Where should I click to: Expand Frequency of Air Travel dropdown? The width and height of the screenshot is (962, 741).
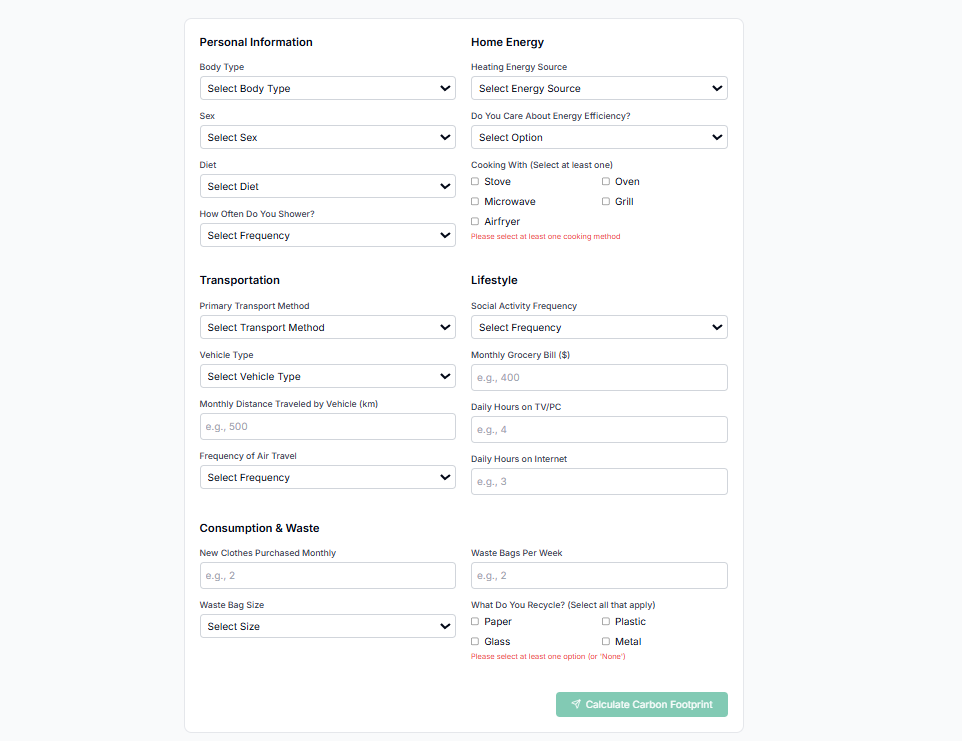tap(327, 477)
